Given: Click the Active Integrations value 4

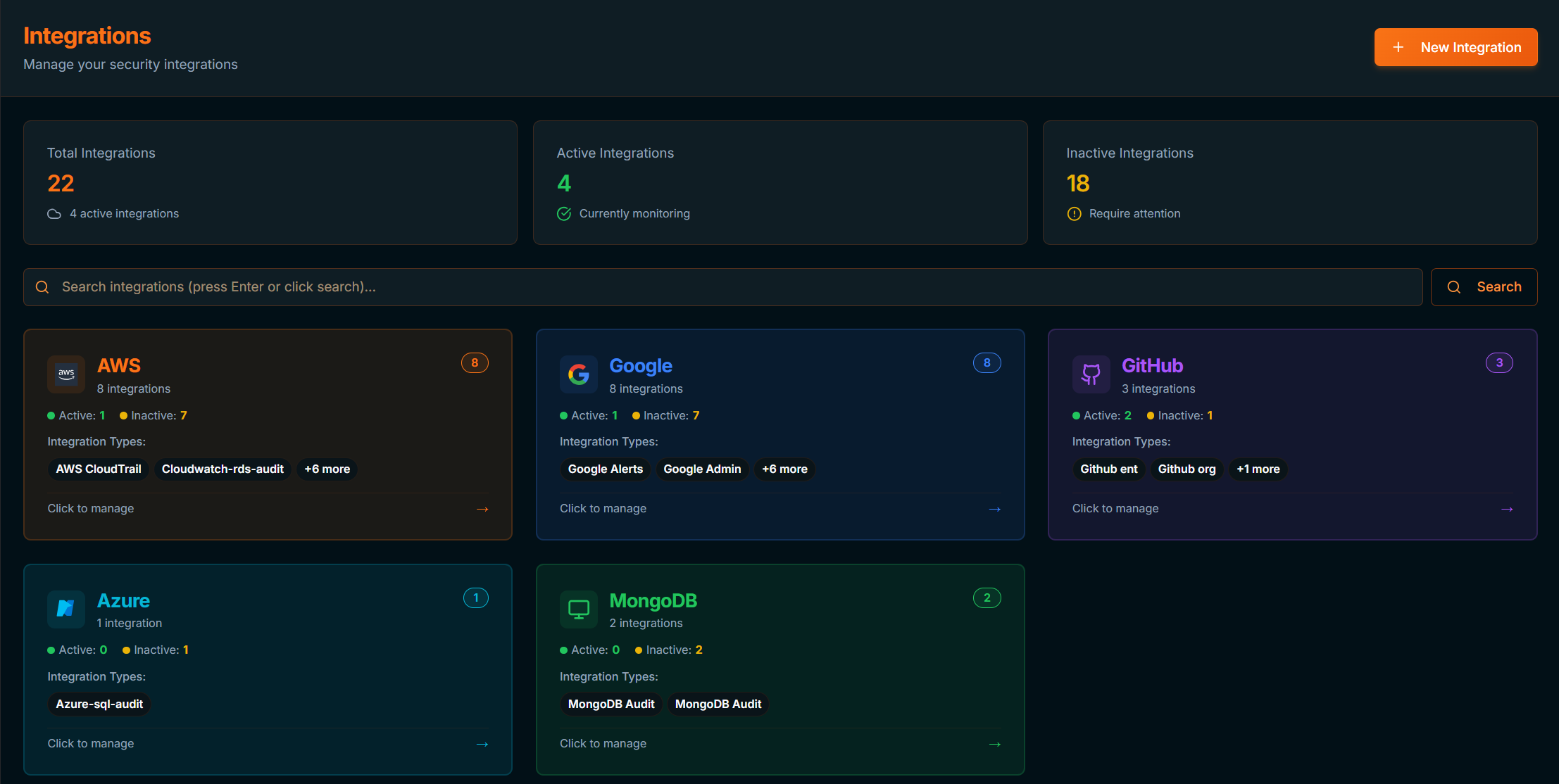Looking at the screenshot, I should tap(564, 184).
